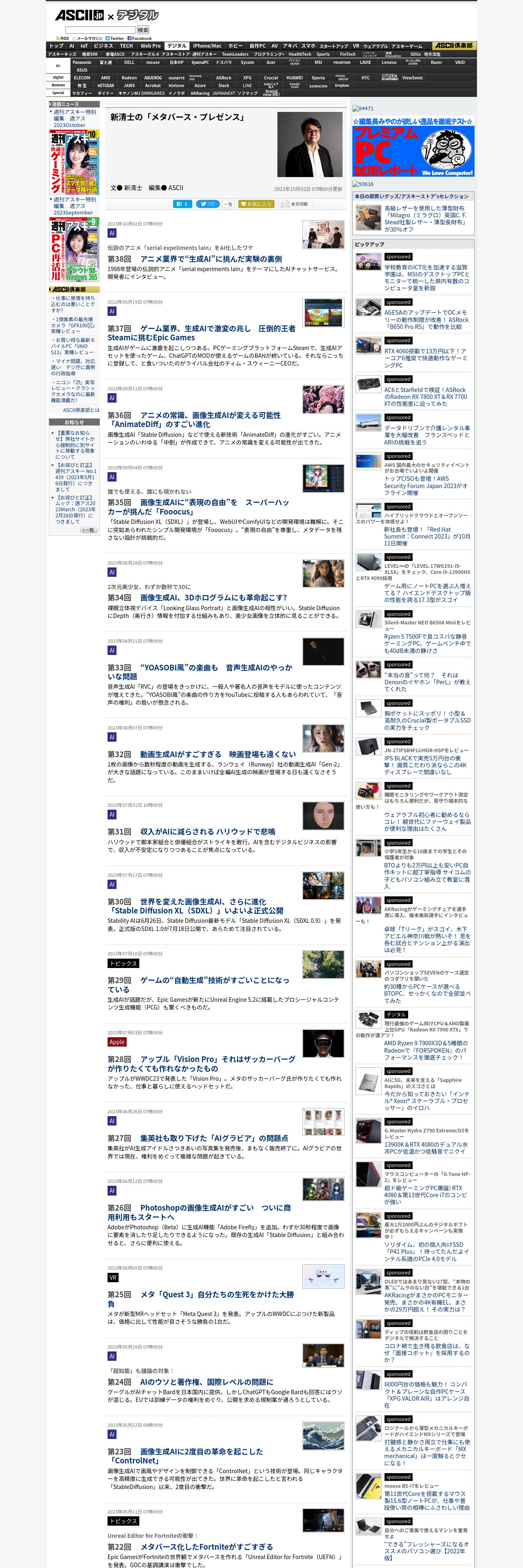523x1568 pixels.
Task: Open the RSS feed icon link
Action: [62, 38]
